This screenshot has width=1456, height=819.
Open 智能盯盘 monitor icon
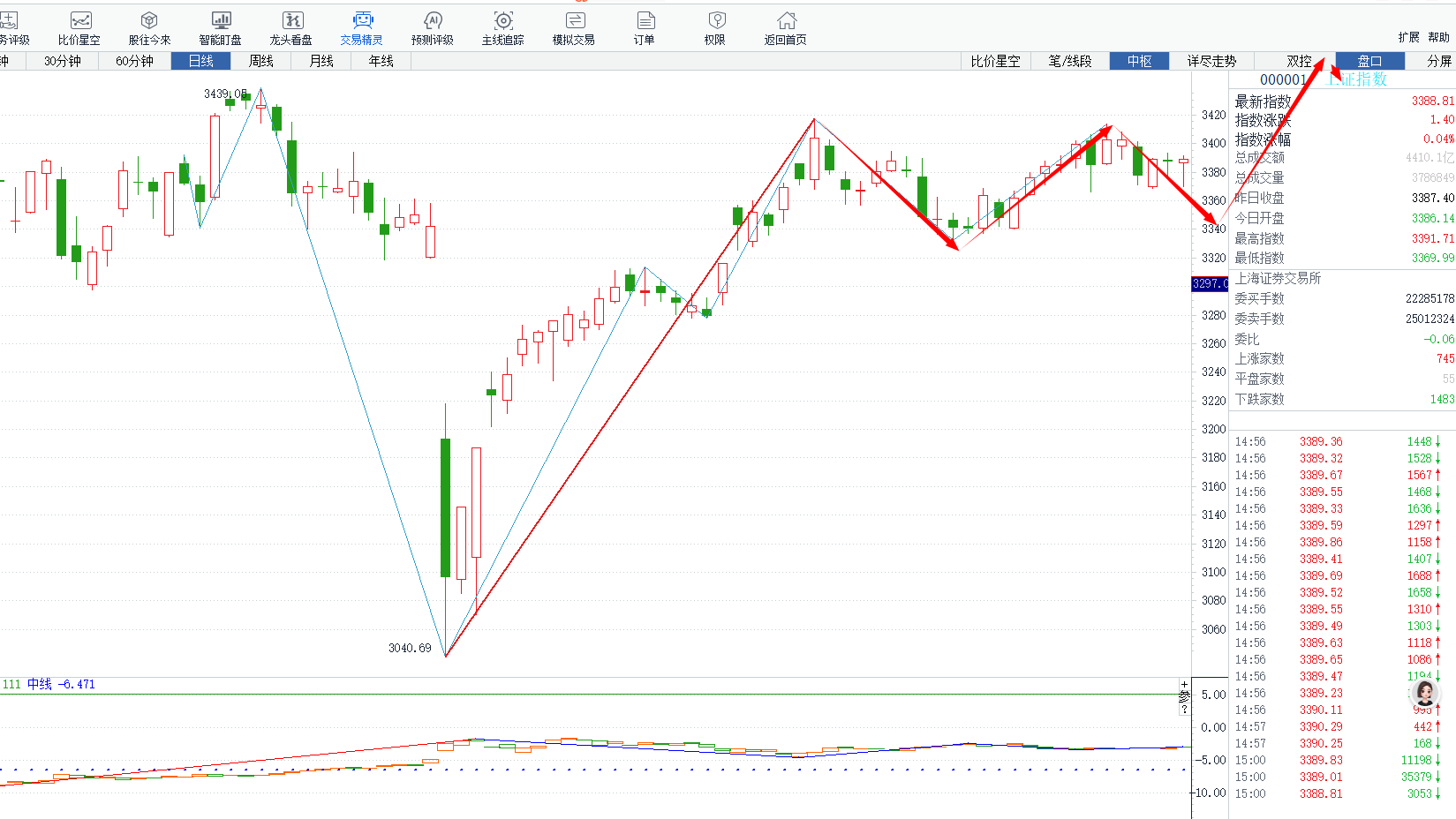coord(221,21)
